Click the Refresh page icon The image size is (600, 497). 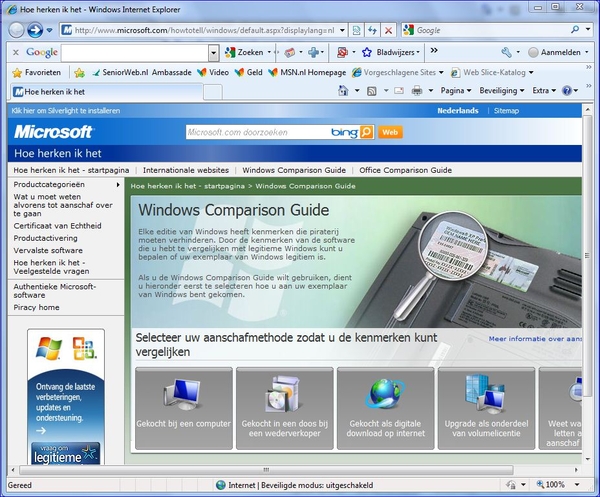pos(372,30)
